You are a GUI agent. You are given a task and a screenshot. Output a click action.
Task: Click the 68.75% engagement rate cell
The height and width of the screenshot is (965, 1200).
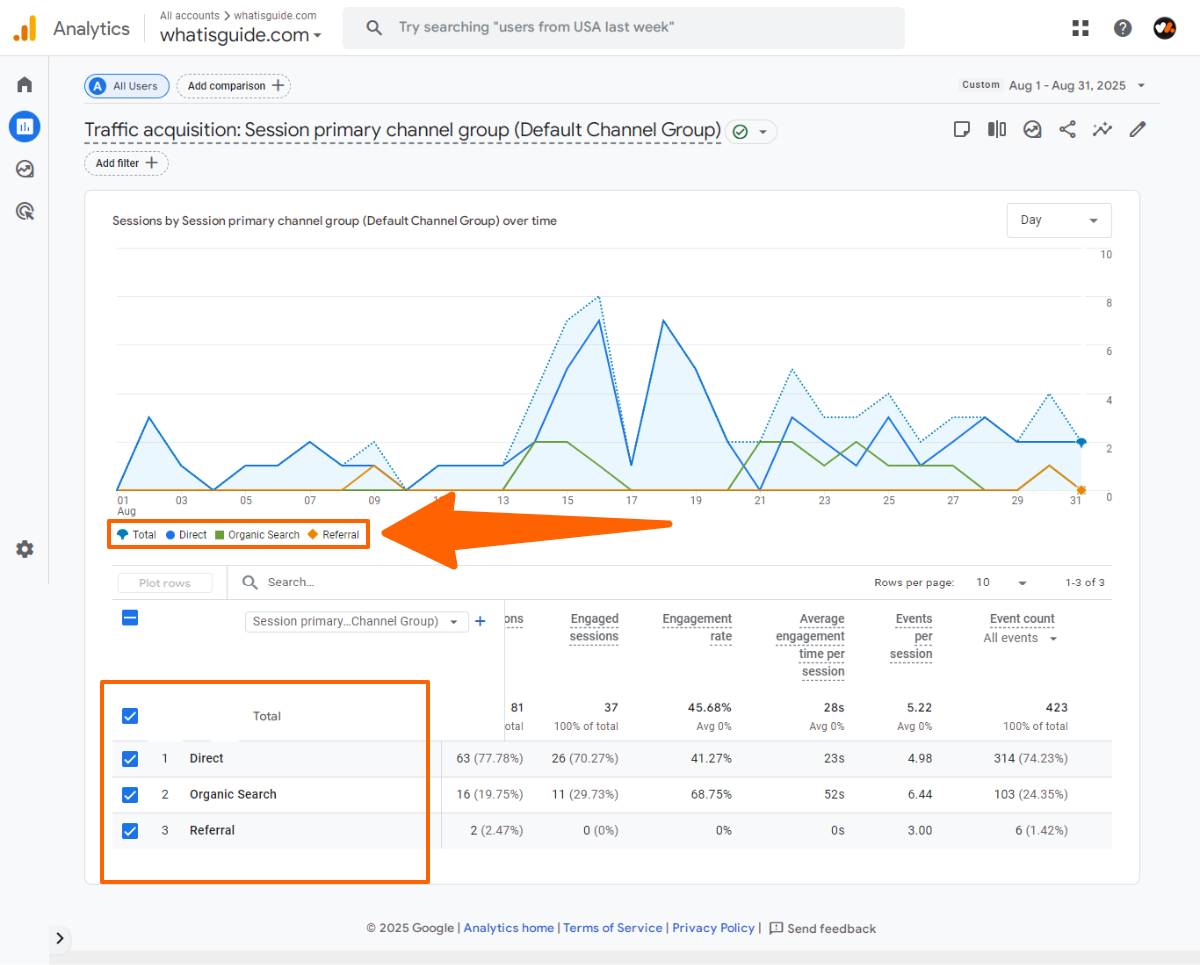click(711, 795)
